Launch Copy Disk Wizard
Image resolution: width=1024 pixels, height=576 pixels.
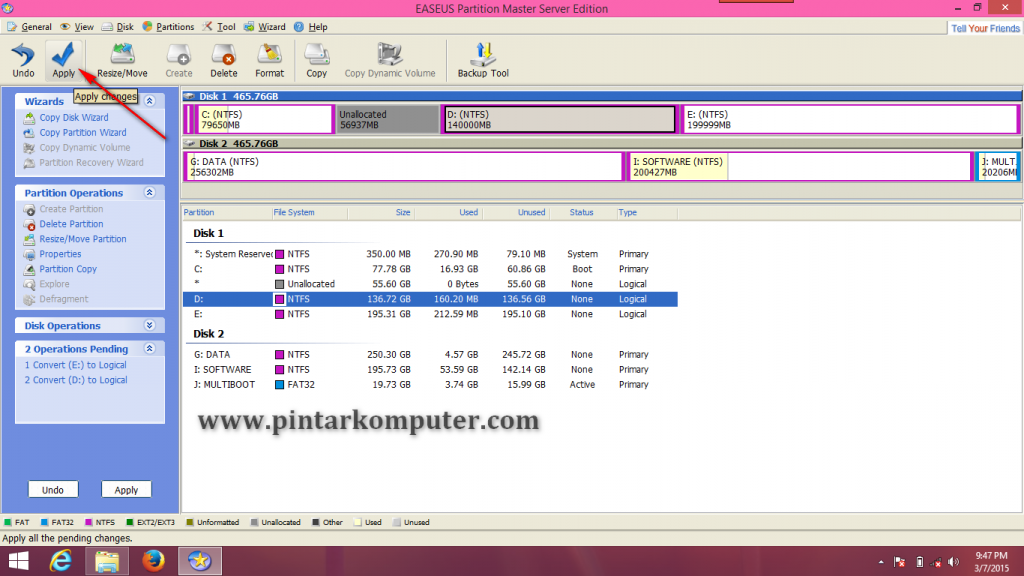coord(66,118)
